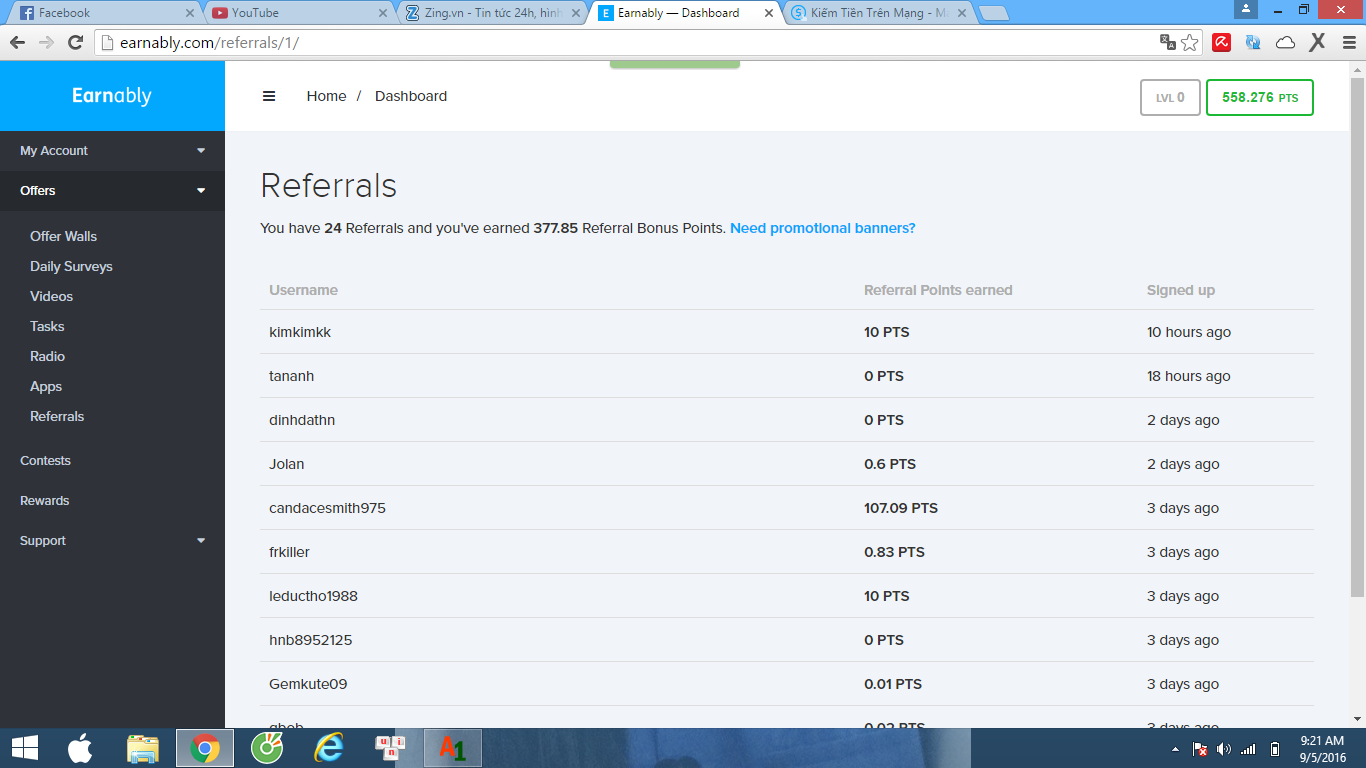Image resolution: width=1366 pixels, height=768 pixels.
Task: Close the Facebook tab
Action: (190, 13)
